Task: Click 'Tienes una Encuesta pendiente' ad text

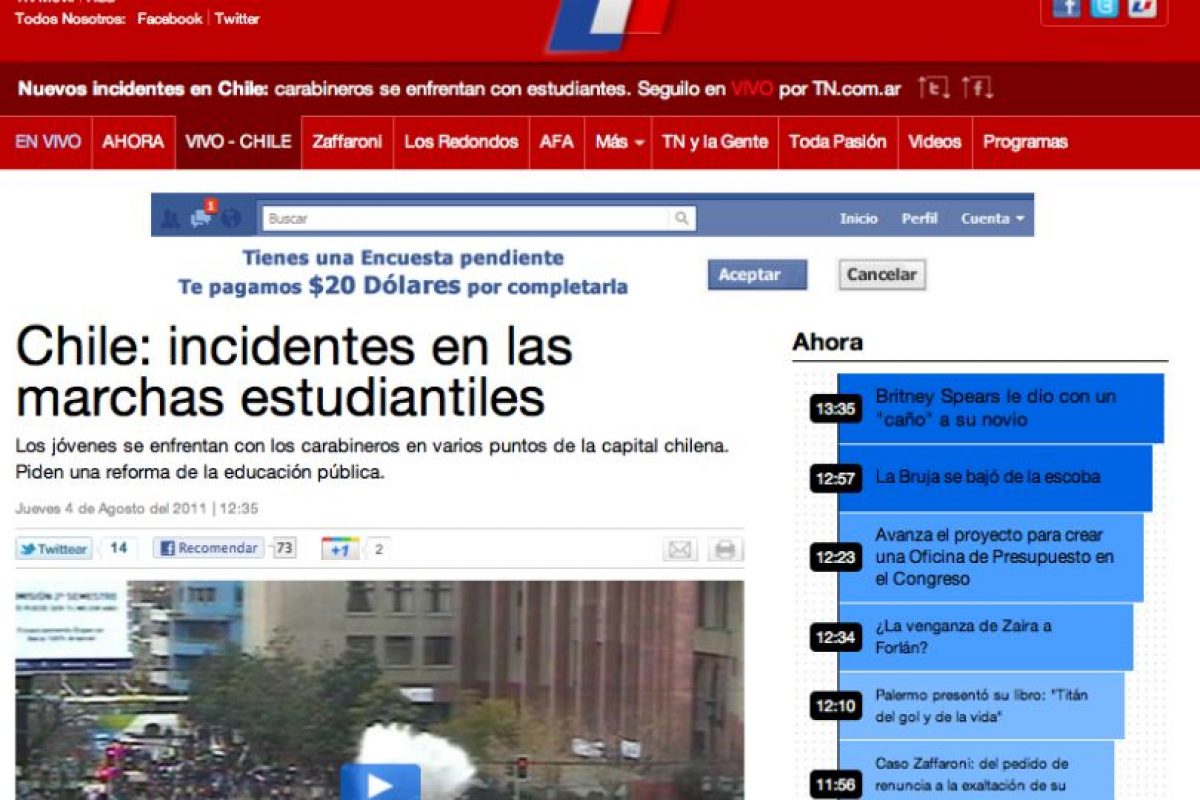Action: [x=403, y=258]
